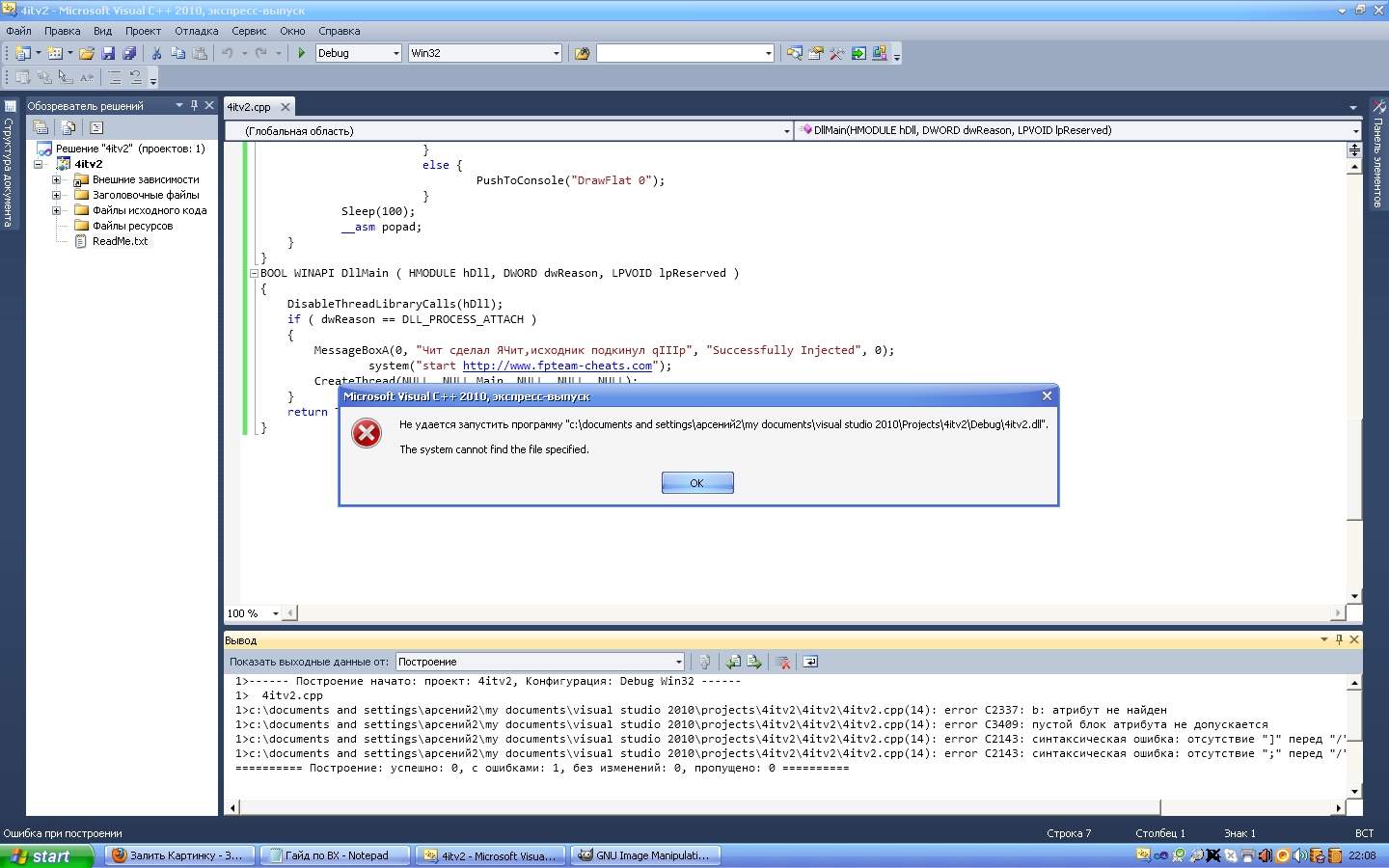Open the Окно menu

pos(292,31)
